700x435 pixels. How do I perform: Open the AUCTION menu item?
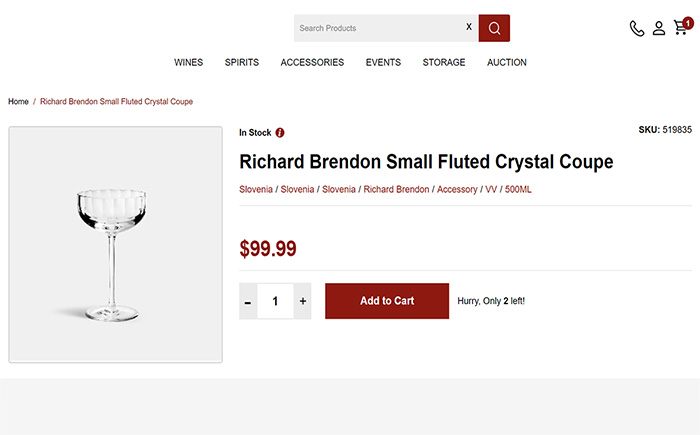point(507,63)
